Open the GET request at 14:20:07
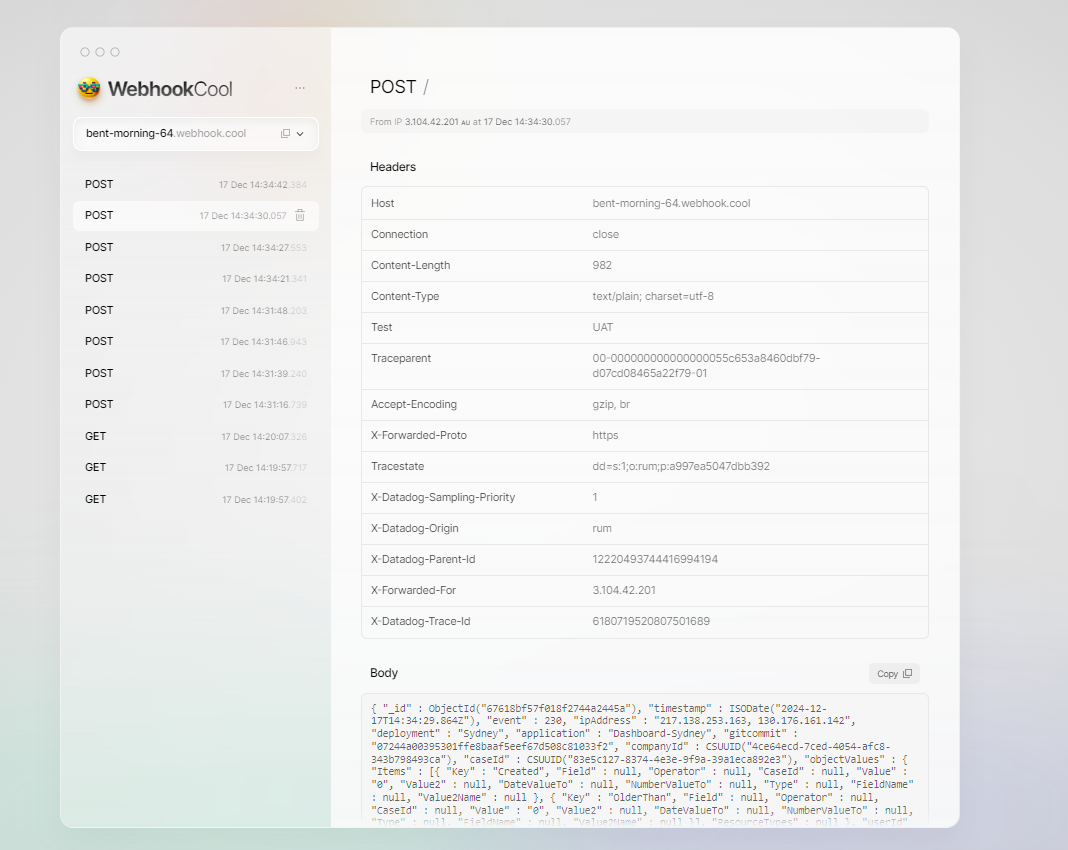Image resolution: width=1068 pixels, height=850 pixels. coord(195,437)
